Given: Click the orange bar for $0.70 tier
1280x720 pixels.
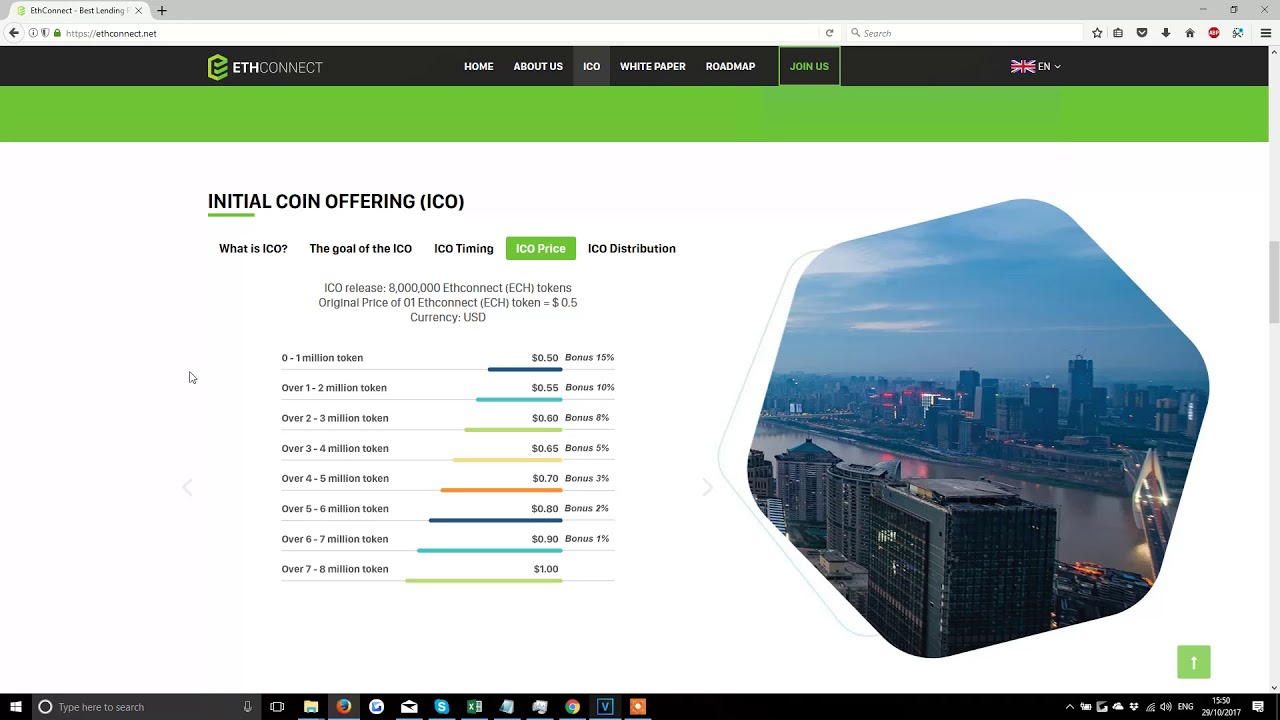Looking at the screenshot, I should [501, 490].
